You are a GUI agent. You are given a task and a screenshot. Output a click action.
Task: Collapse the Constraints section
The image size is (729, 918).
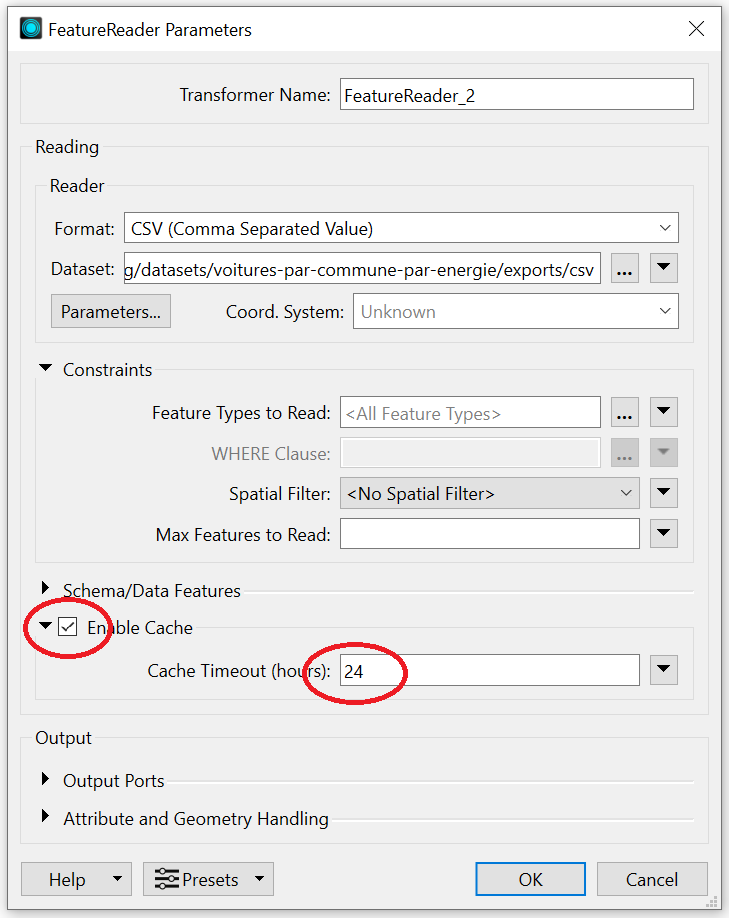point(45,369)
